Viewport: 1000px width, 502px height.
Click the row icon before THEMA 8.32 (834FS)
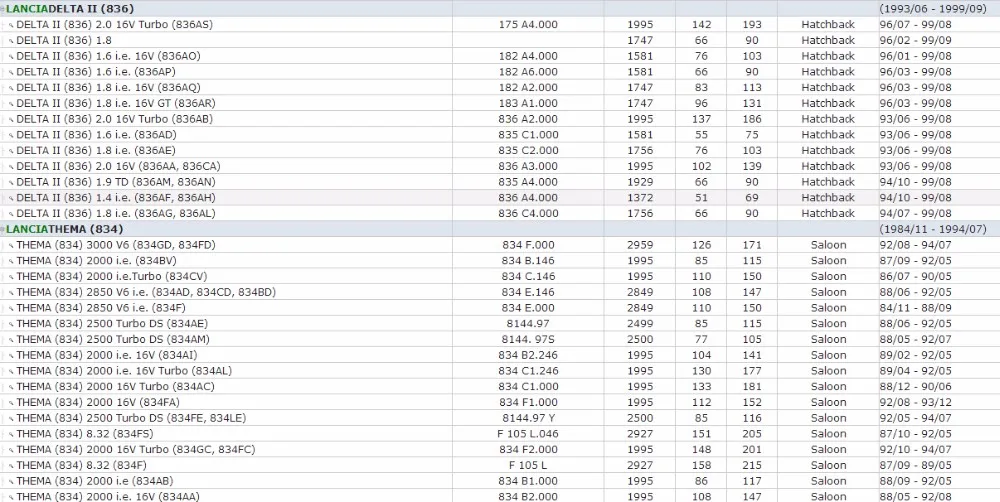coord(11,434)
